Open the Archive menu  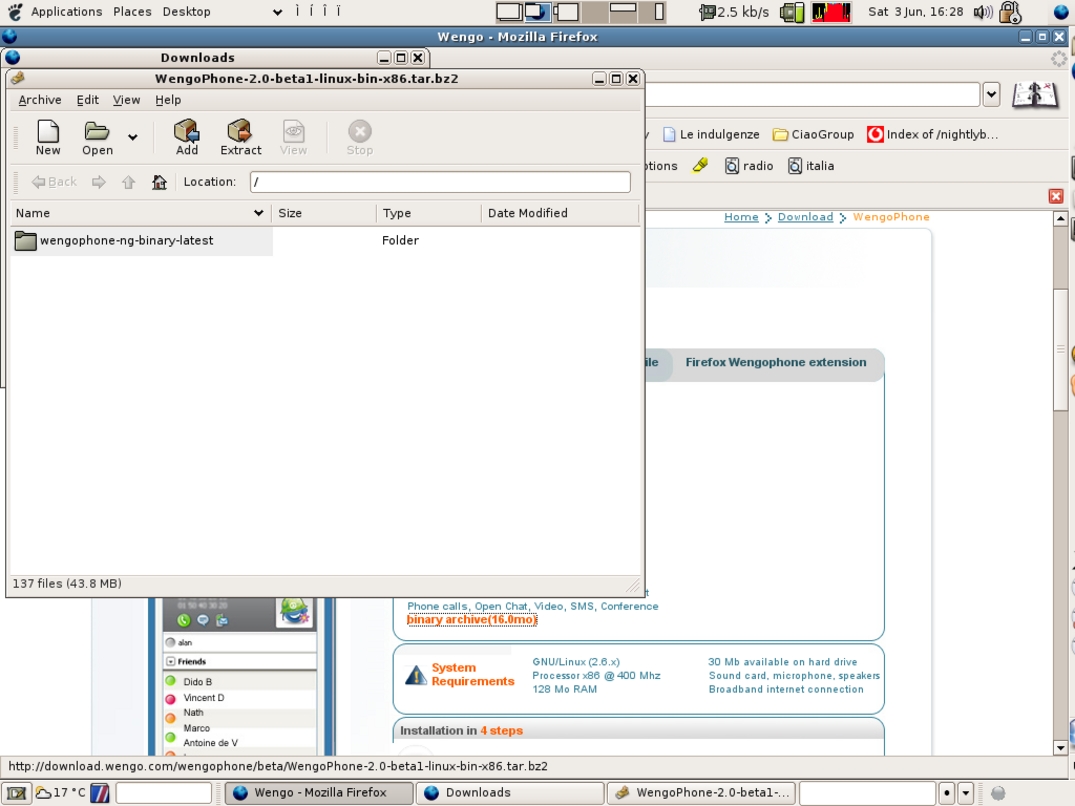click(x=40, y=100)
